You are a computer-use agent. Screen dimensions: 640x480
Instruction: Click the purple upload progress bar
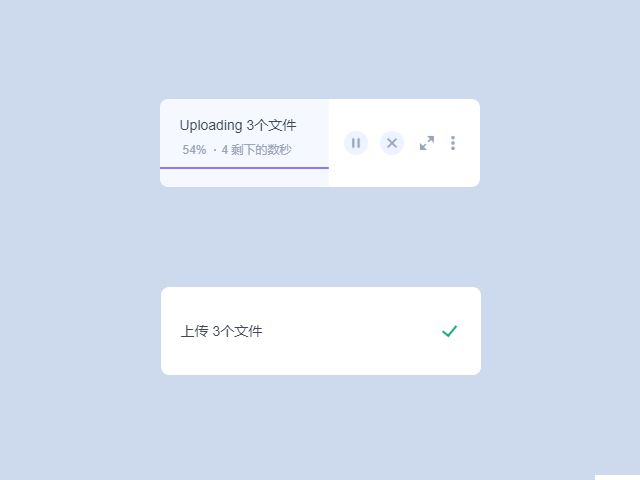click(x=244, y=168)
